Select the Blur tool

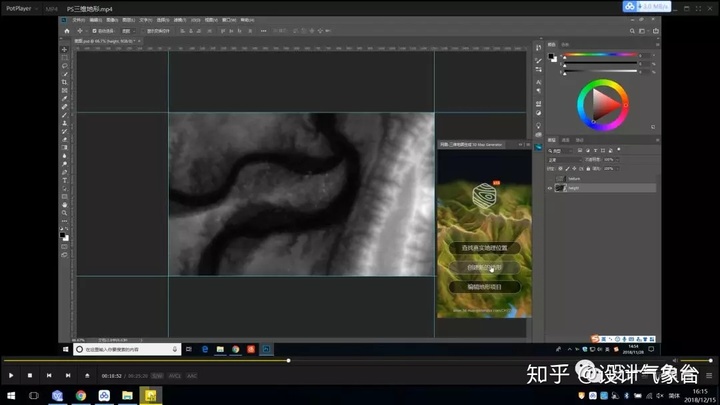point(64,156)
